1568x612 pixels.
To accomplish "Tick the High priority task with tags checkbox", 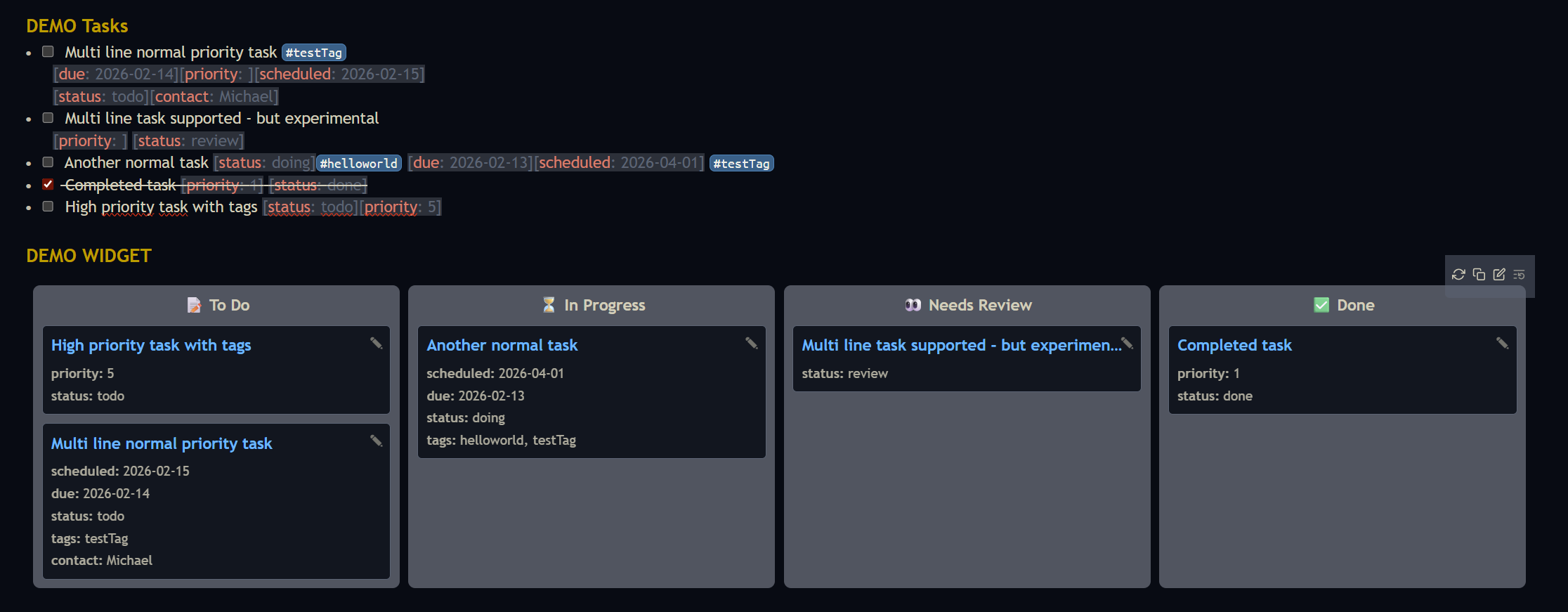I will pos(48,207).
